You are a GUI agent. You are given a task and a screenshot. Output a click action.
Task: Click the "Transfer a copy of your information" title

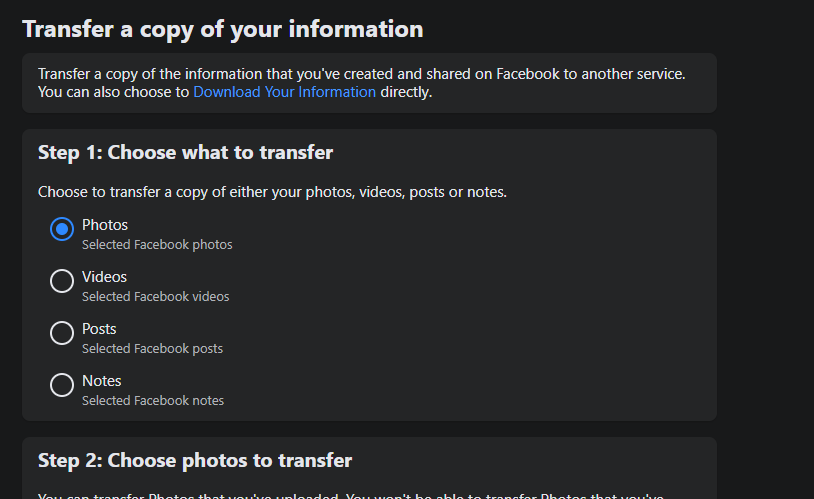[222, 29]
